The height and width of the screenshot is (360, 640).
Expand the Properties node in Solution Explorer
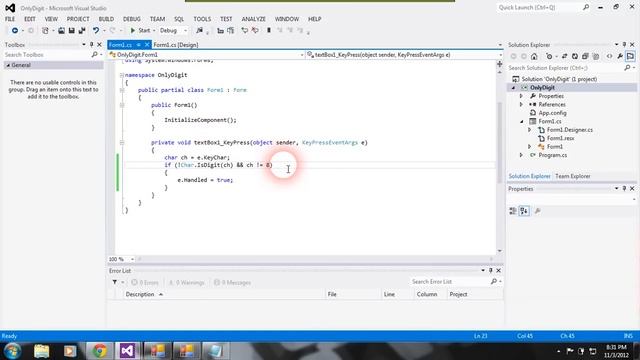click(x=521, y=96)
